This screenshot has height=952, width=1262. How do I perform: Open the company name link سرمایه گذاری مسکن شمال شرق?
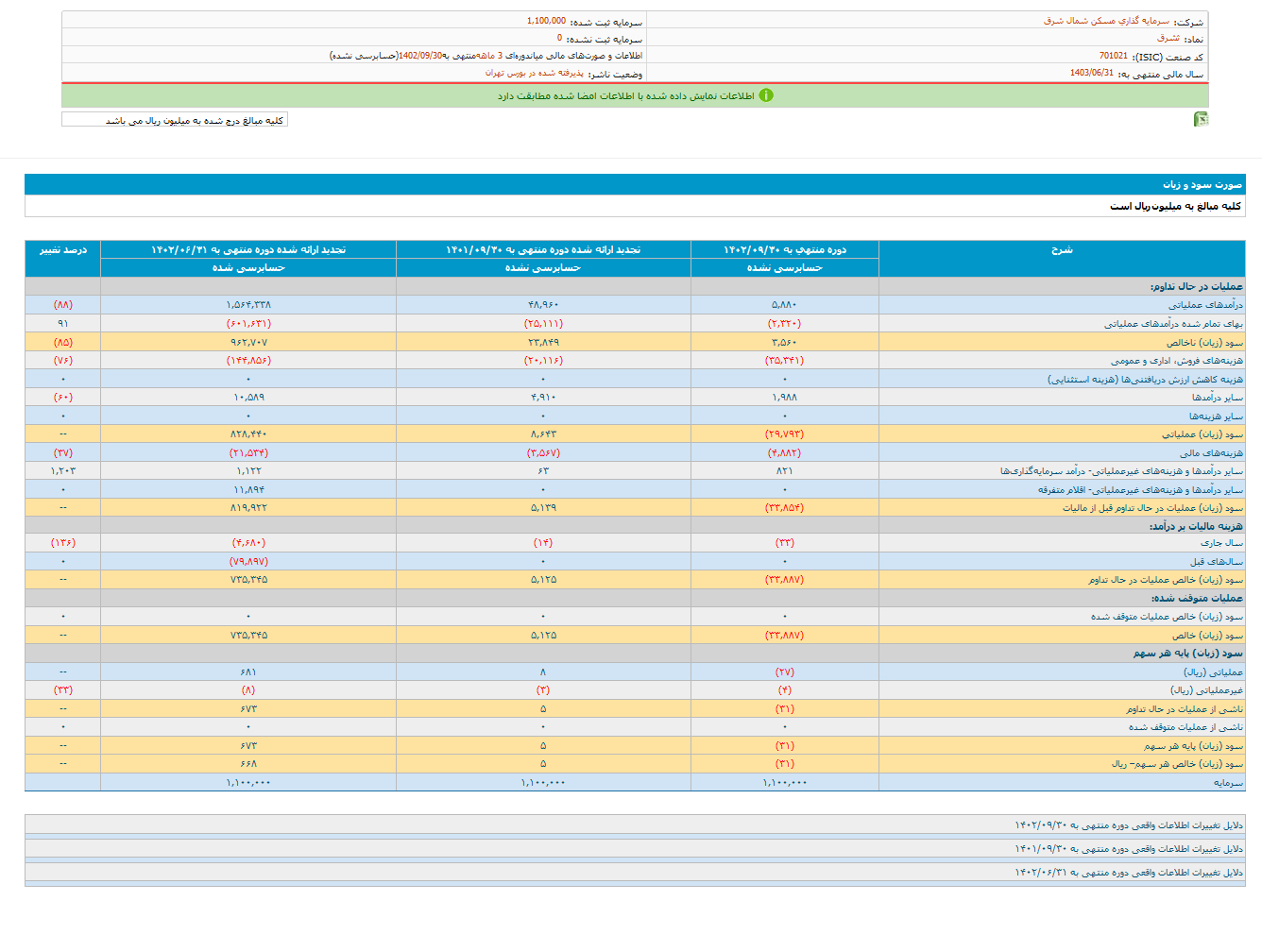point(1106,21)
